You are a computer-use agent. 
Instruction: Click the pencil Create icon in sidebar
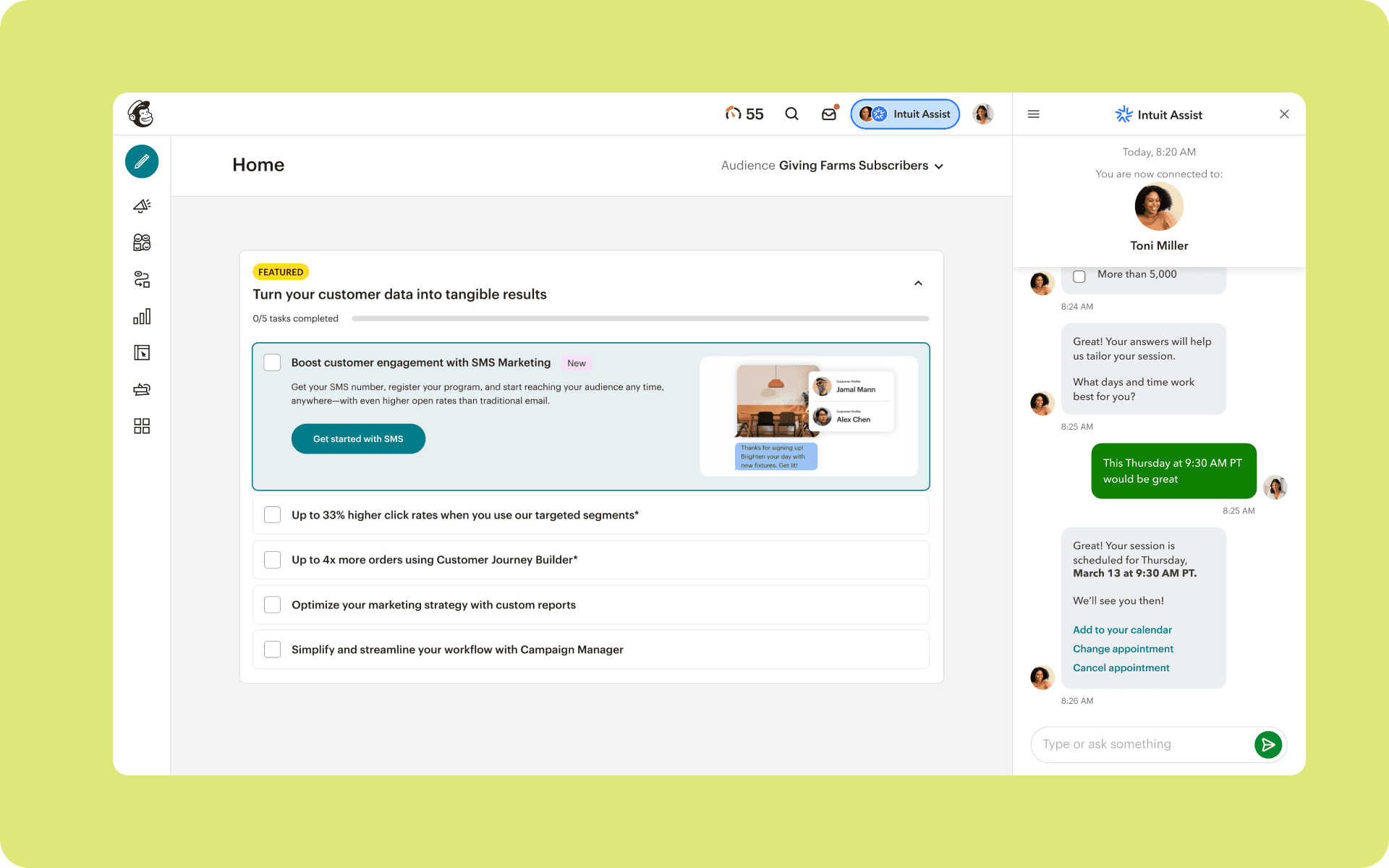click(x=142, y=161)
